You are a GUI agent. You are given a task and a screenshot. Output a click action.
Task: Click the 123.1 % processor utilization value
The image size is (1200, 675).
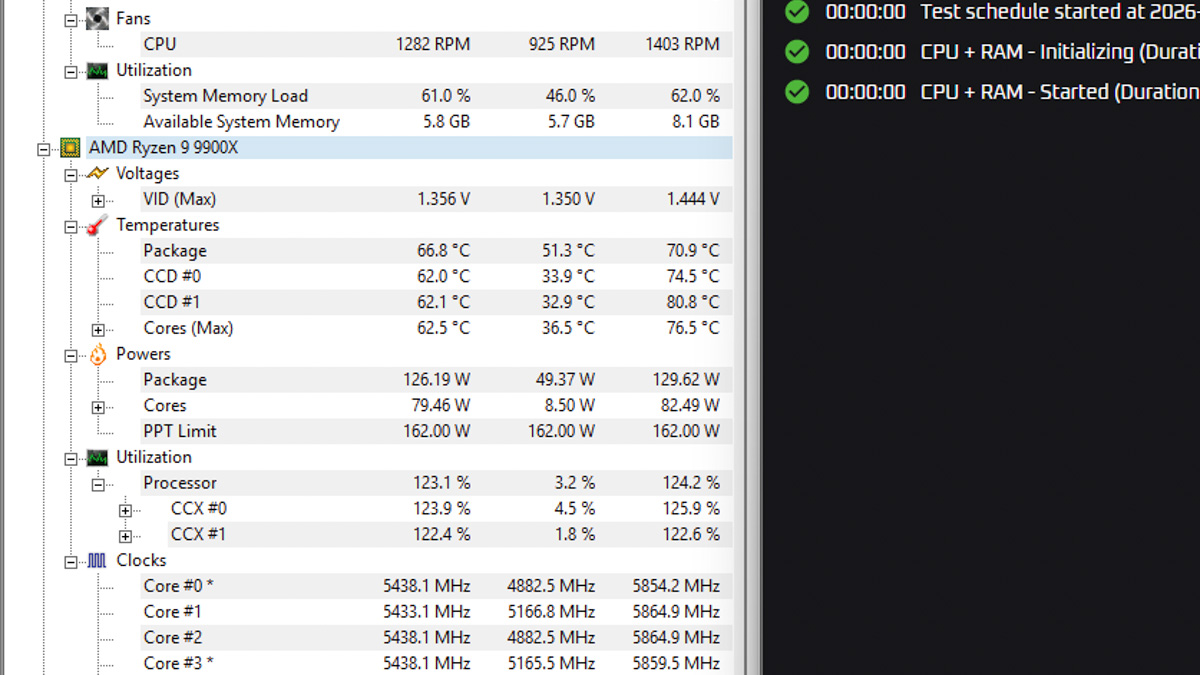[x=442, y=483]
